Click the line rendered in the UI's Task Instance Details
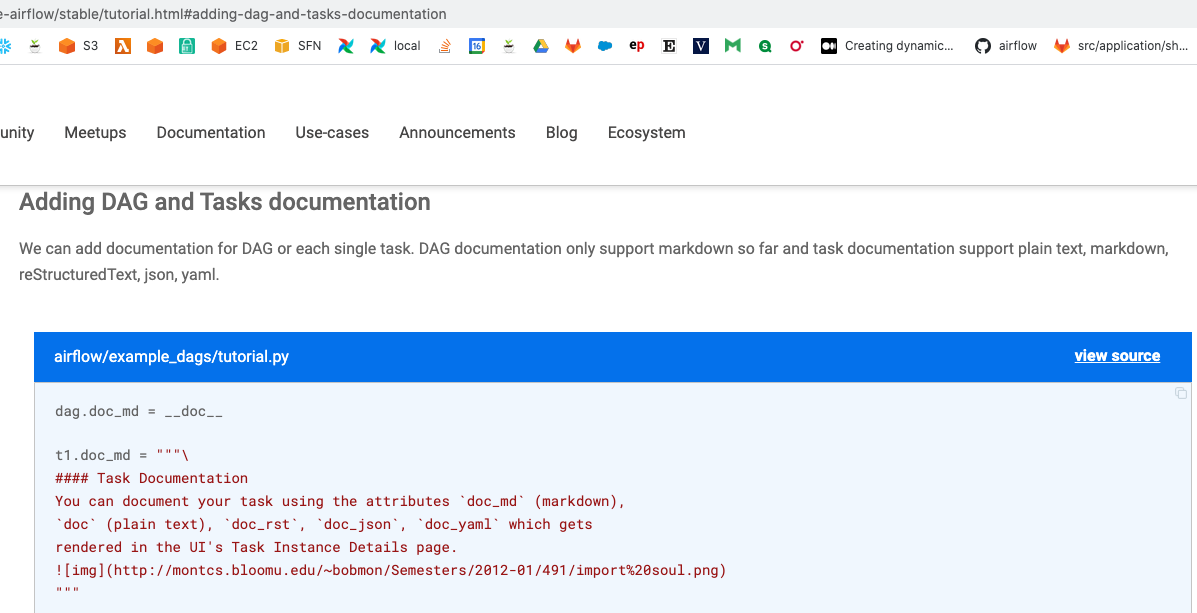1197x613 pixels. click(256, 547)
